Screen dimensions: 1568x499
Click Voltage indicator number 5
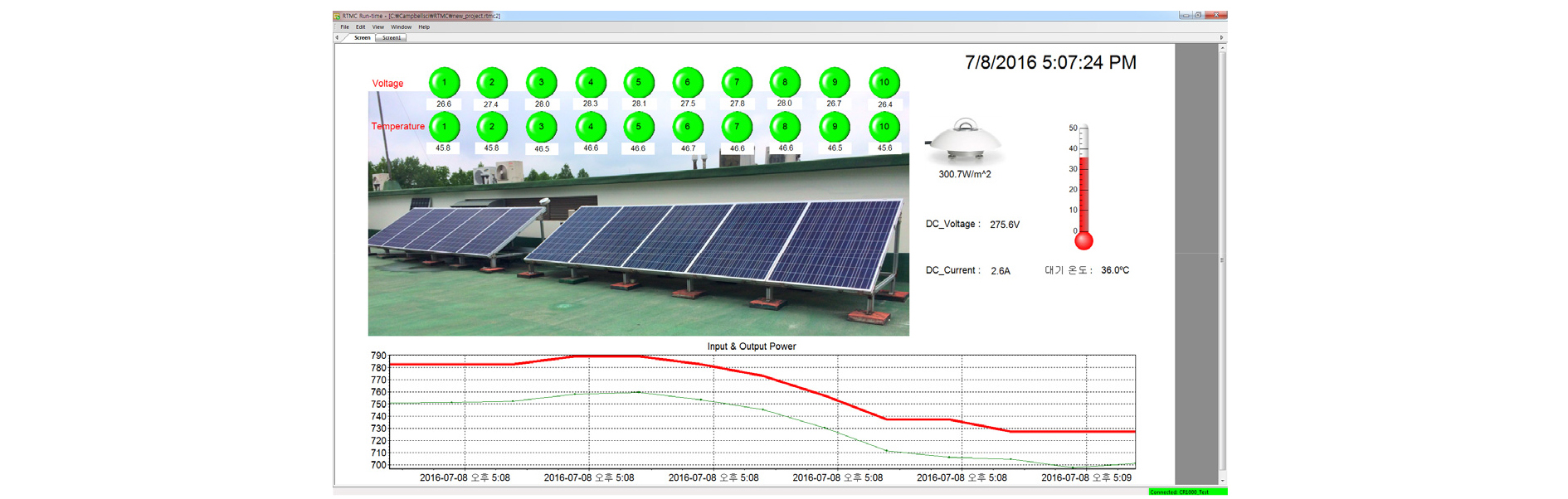[x=639, y=83]
